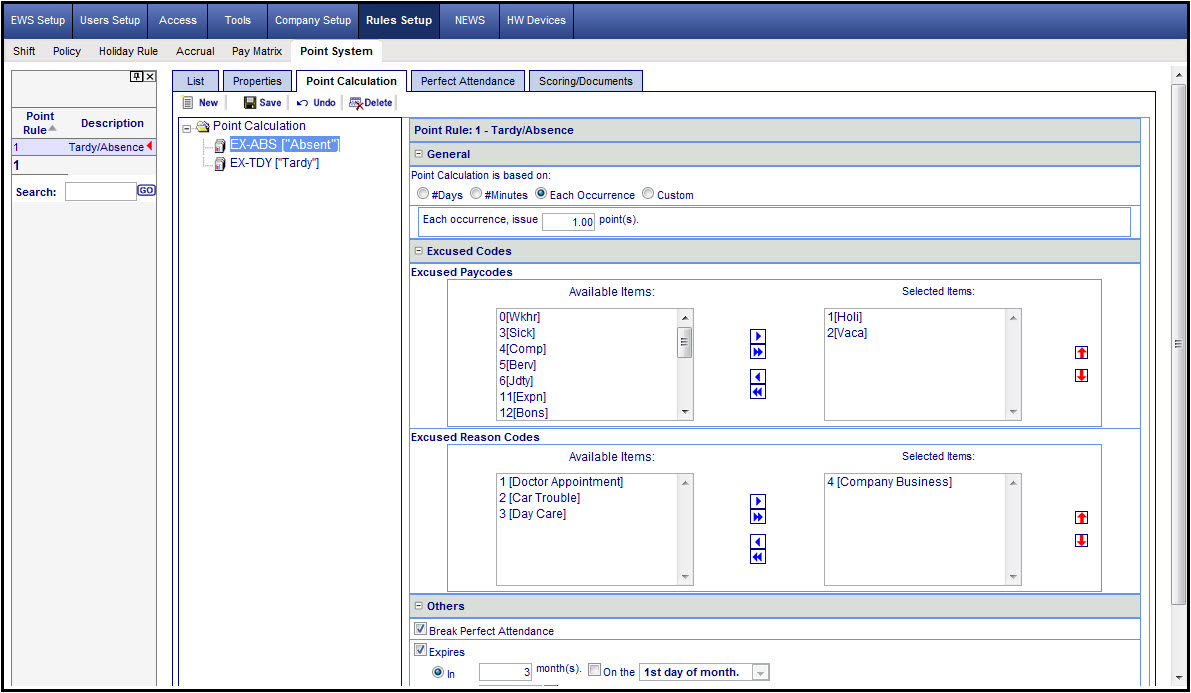Select the Tardy/Absence point rule row

(84, 147)
